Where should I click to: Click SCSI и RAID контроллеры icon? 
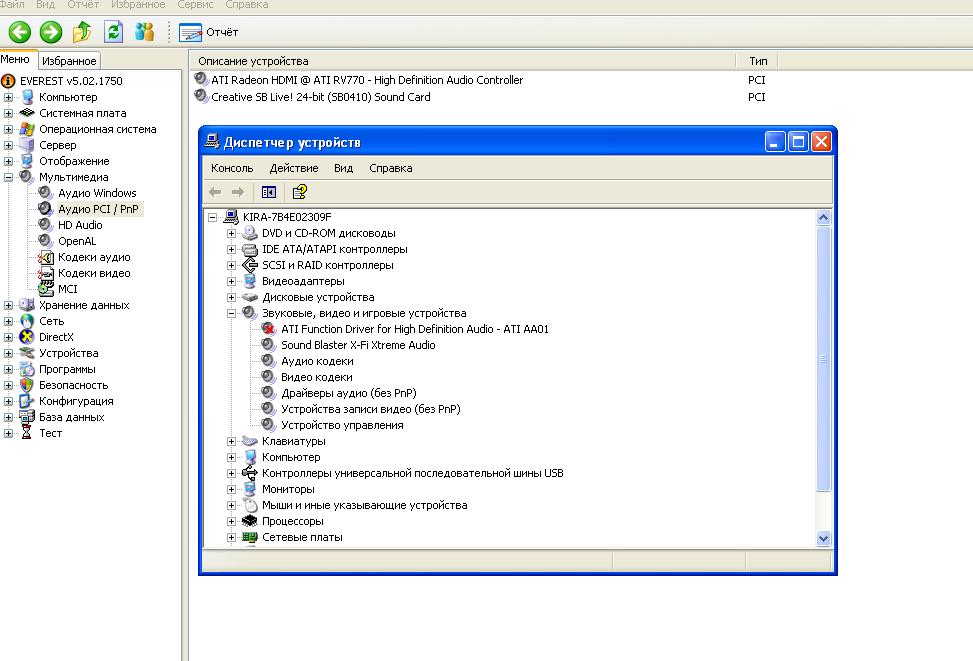[249, 265]
